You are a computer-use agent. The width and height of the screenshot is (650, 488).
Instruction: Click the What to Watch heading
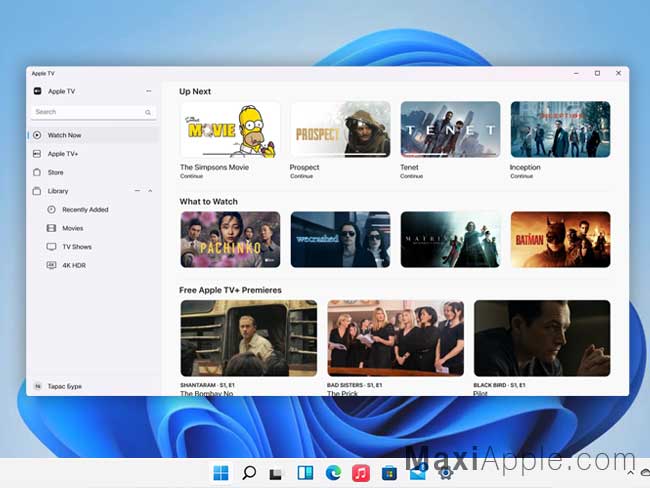(209, 202)
